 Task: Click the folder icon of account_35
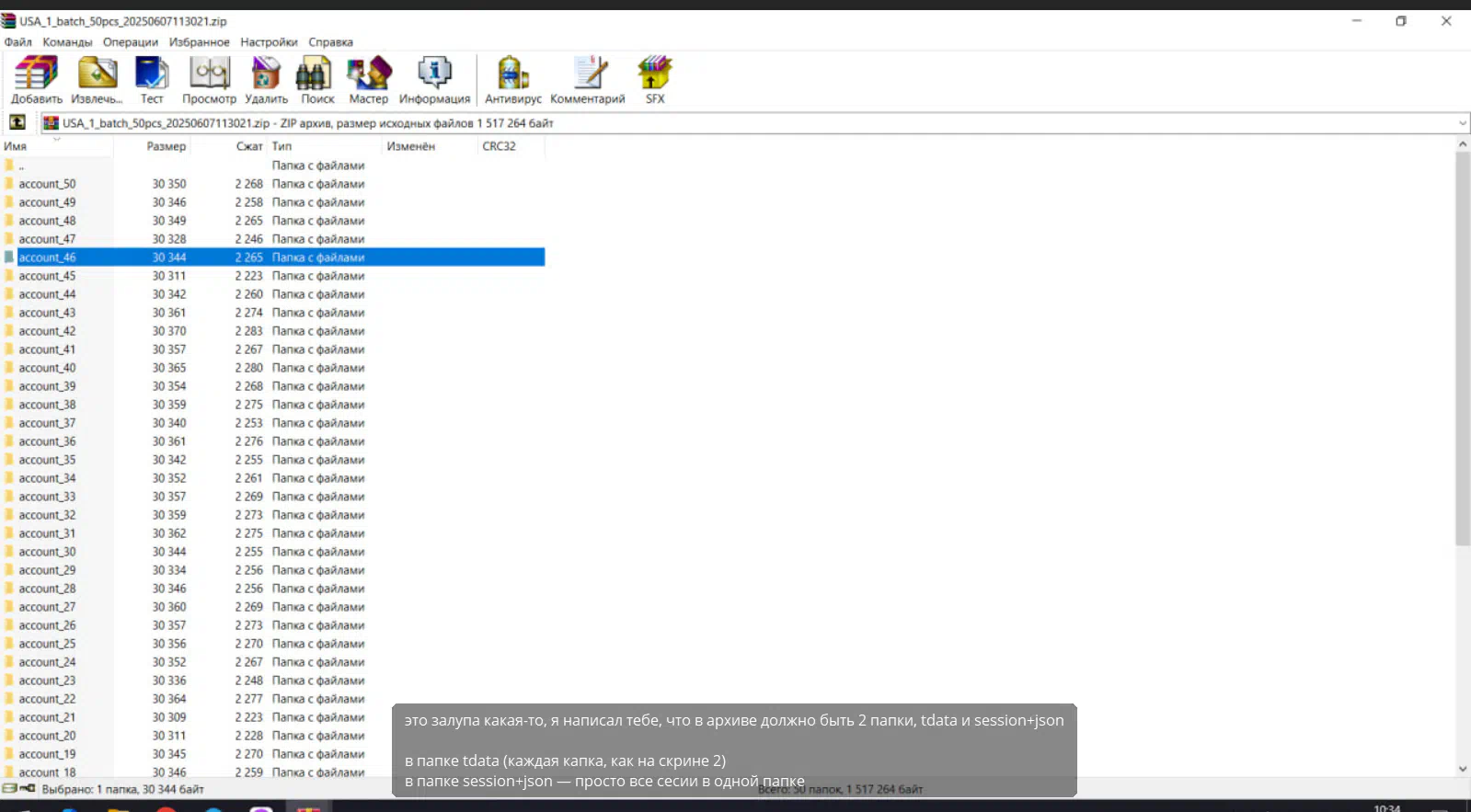click(9, 460)
